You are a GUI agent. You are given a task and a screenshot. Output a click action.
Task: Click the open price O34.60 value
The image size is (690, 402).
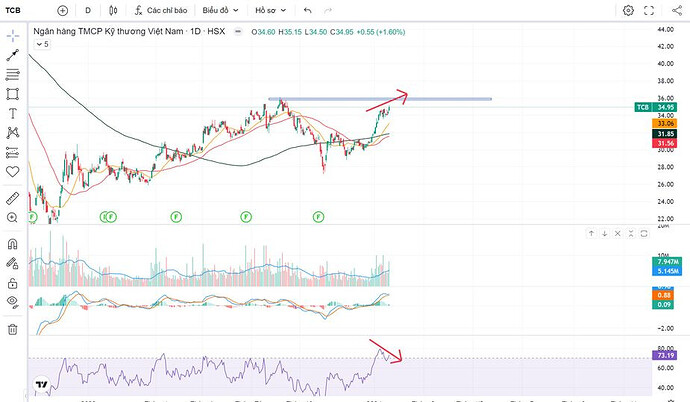[263, 32]
